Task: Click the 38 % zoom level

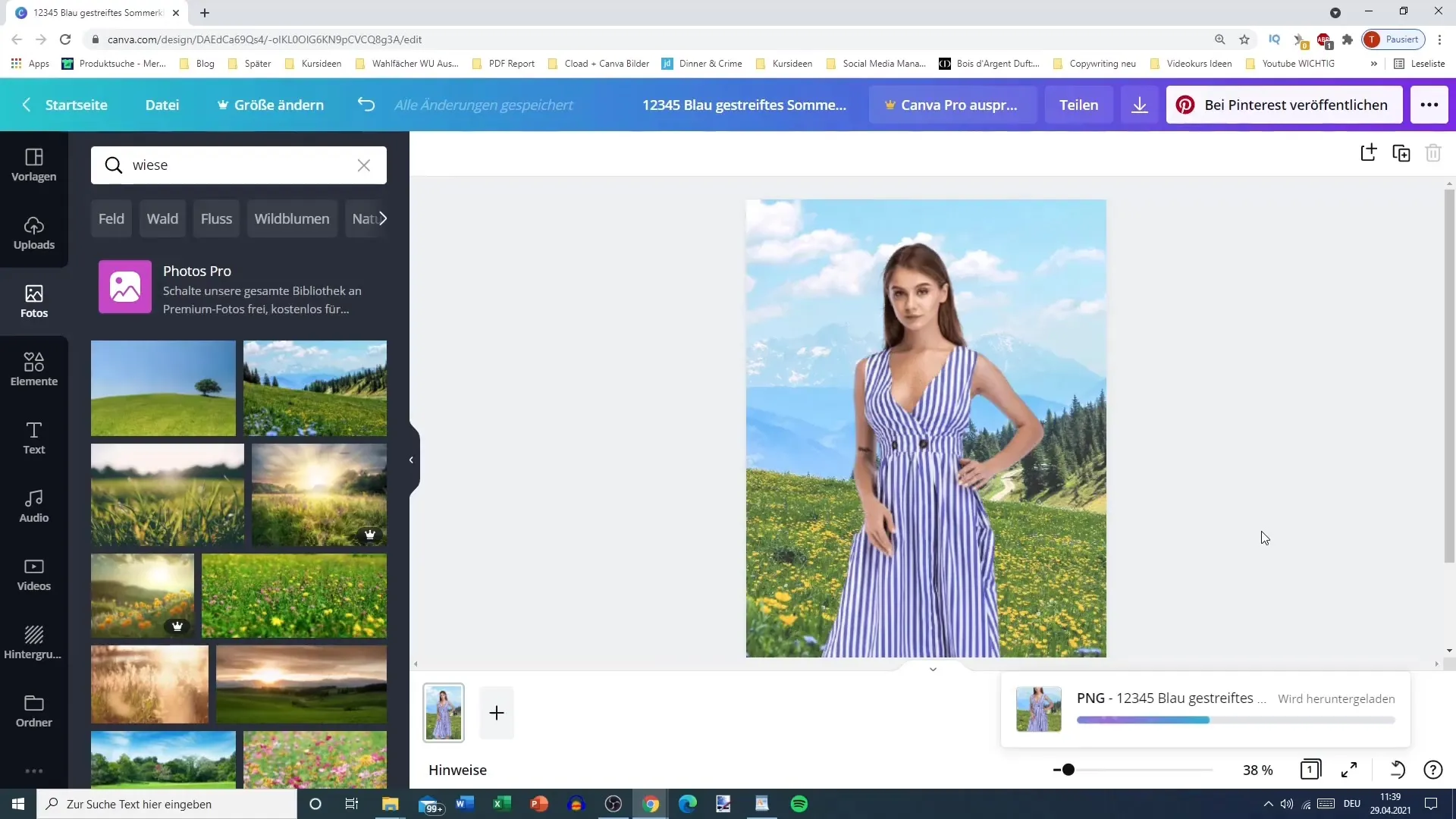Action: [x=1257, y=770]
